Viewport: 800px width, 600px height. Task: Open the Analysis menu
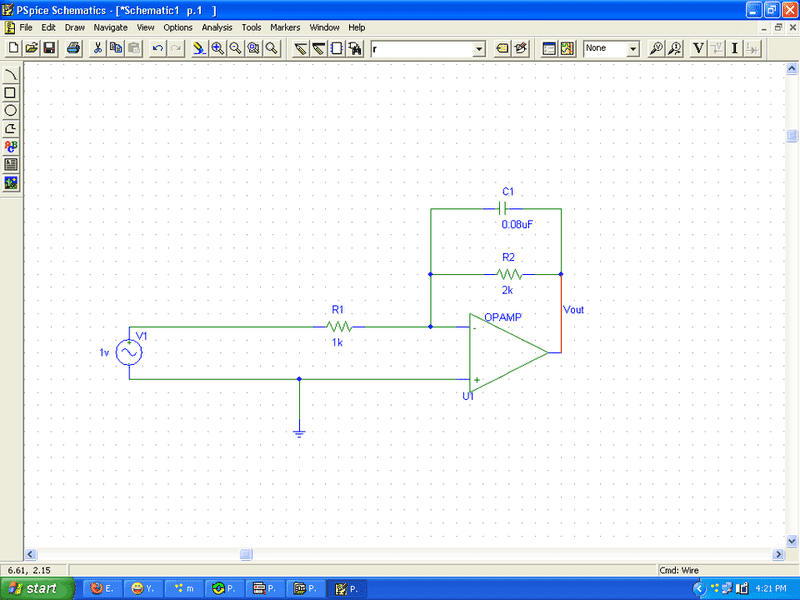pyautogui.click(x=217, y=27)
